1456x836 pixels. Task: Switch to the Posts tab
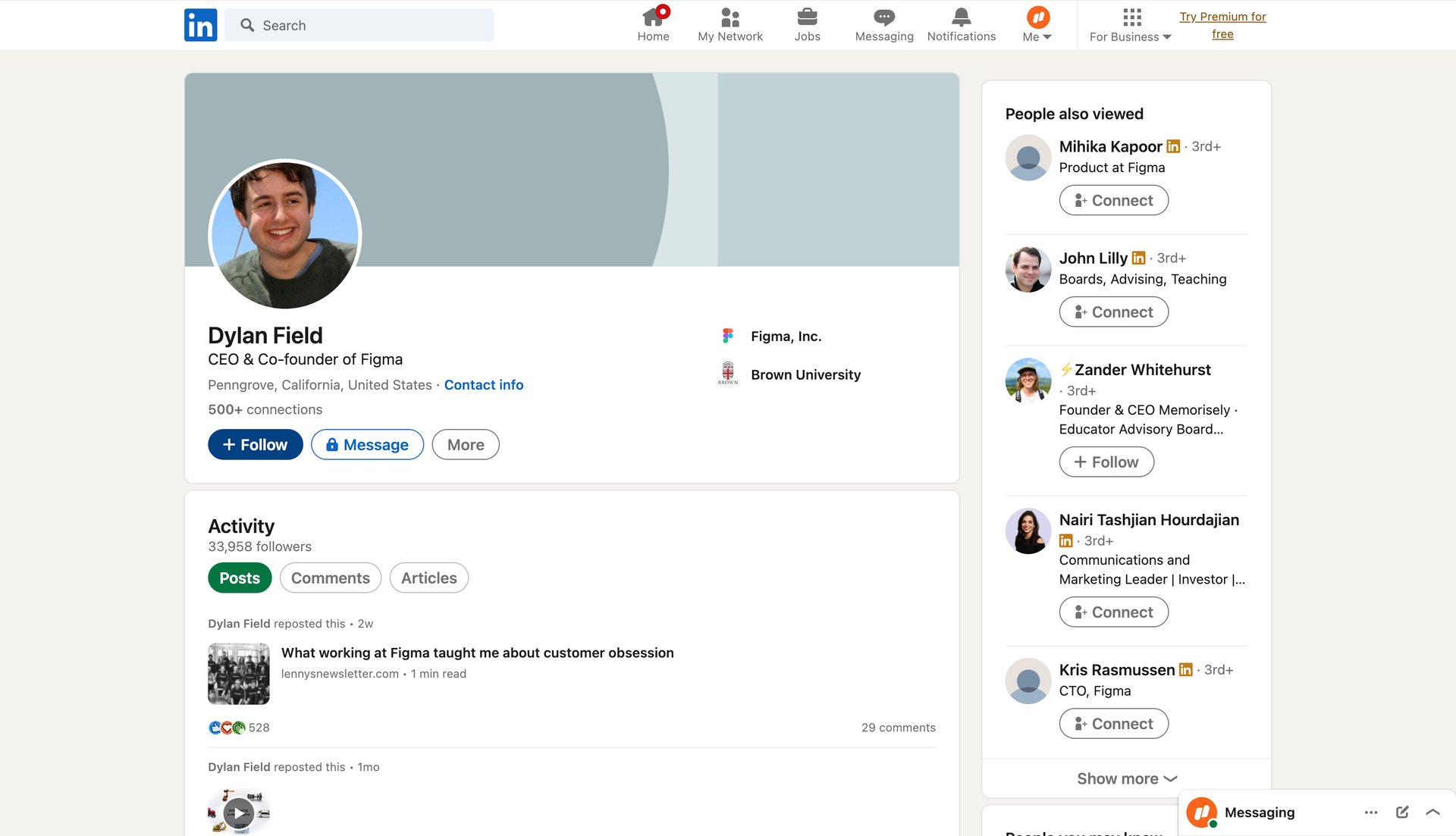coord(240,578)
